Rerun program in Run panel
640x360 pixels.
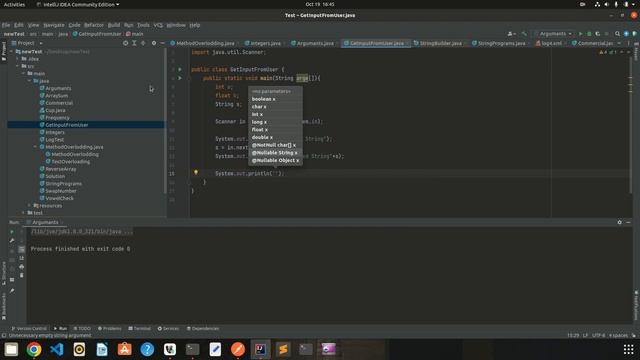[x=12, y=232]
